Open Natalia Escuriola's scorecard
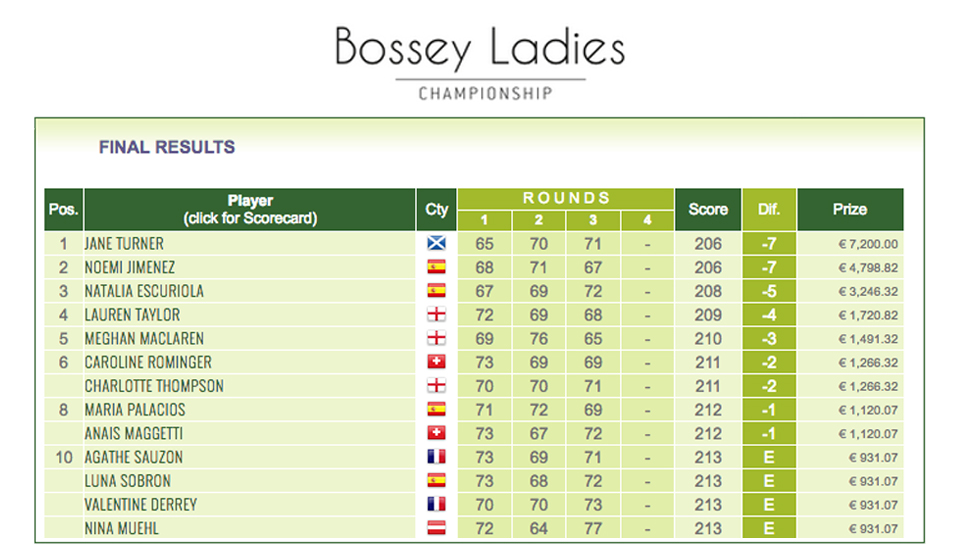The width and height of the screenshot is (960, 560). (x=144, y=291)
